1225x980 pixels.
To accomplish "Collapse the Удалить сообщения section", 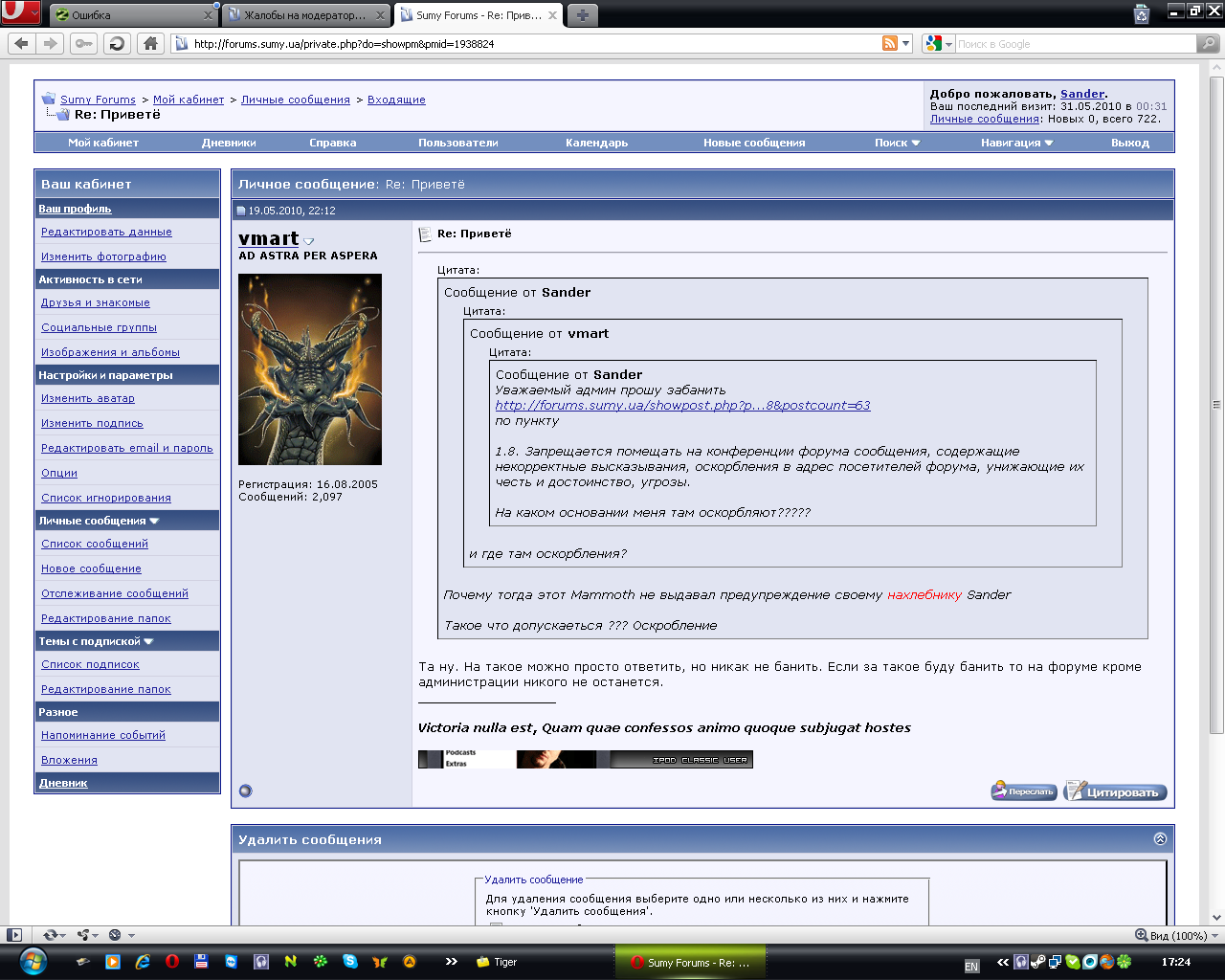I will point(1160,838).
